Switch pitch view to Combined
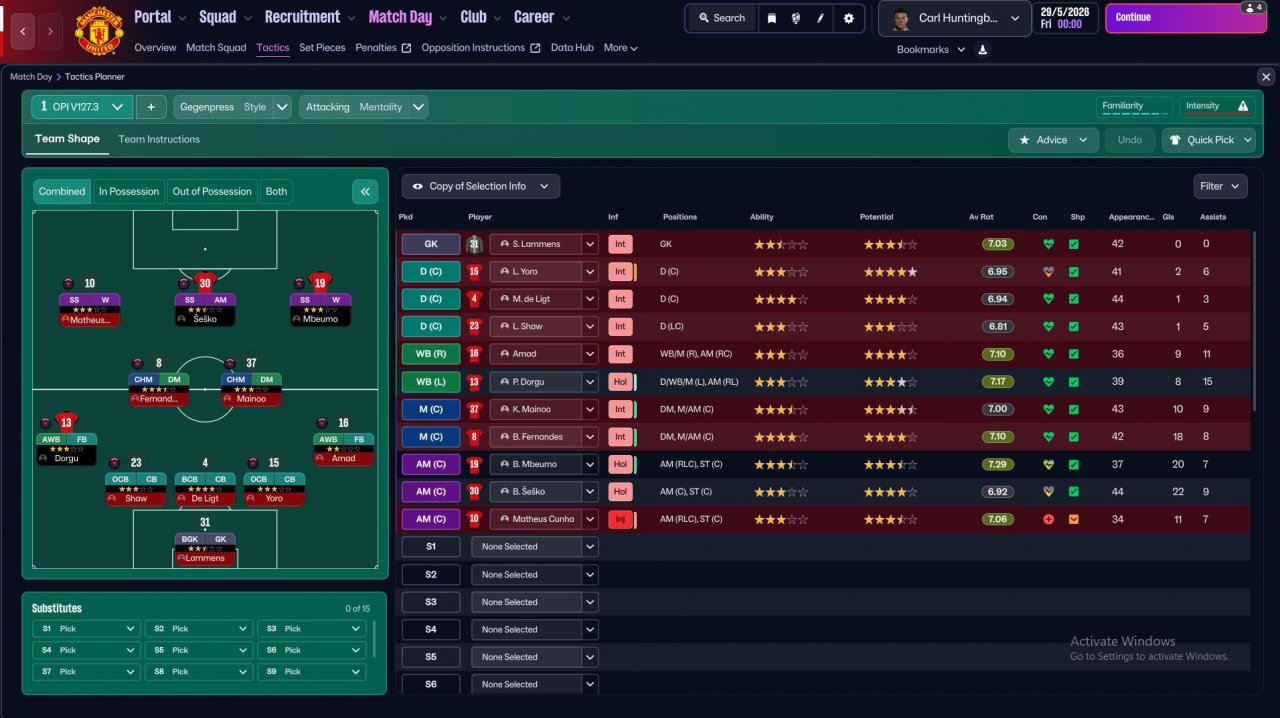 click(x=62, y=191)
